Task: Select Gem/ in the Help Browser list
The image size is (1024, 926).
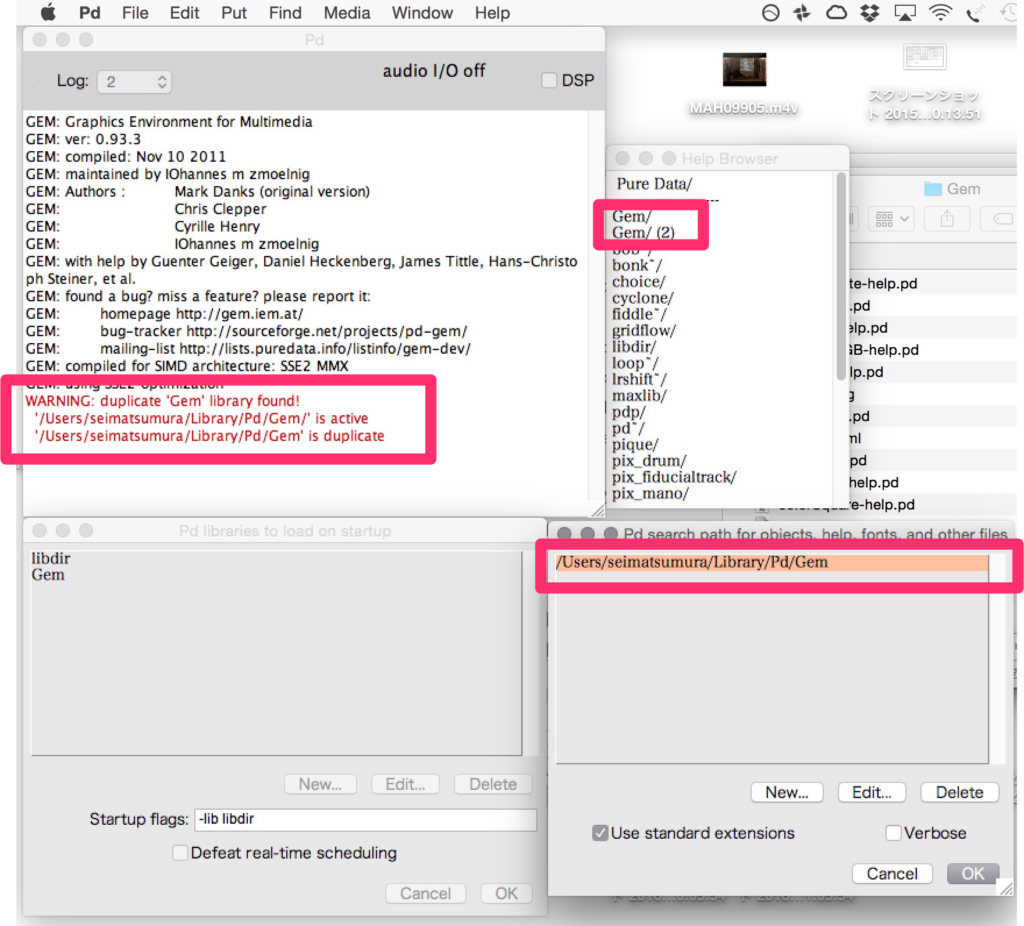Action: (632, 216)
